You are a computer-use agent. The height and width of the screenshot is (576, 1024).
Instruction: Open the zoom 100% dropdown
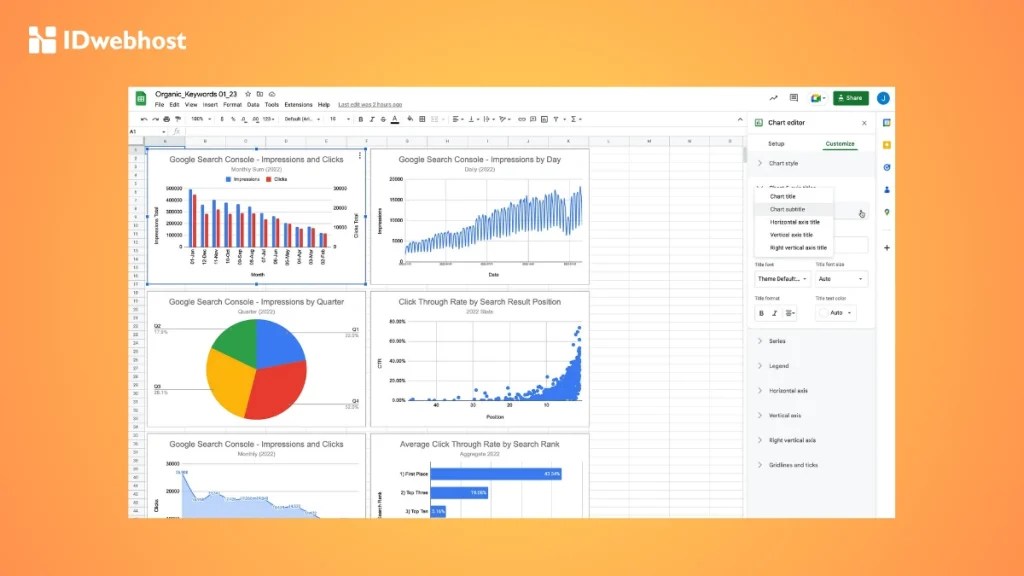click(200, 120)
